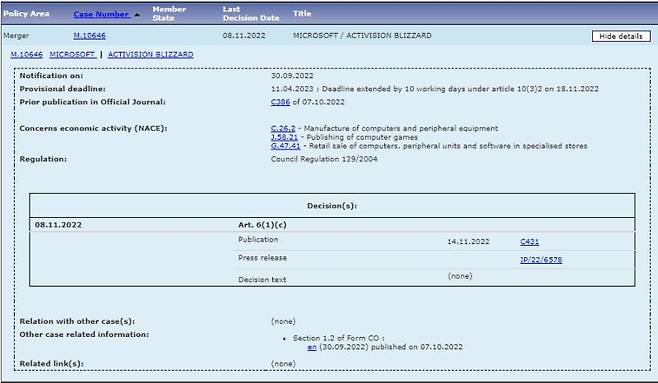The height and width of the screenshot is (383, 658).
Task: Sort by Case Number column header
Action: [101, 14]
